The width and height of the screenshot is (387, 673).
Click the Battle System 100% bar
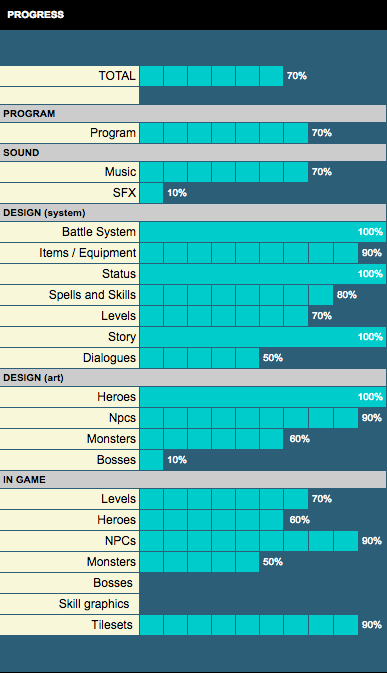point(263,232)
